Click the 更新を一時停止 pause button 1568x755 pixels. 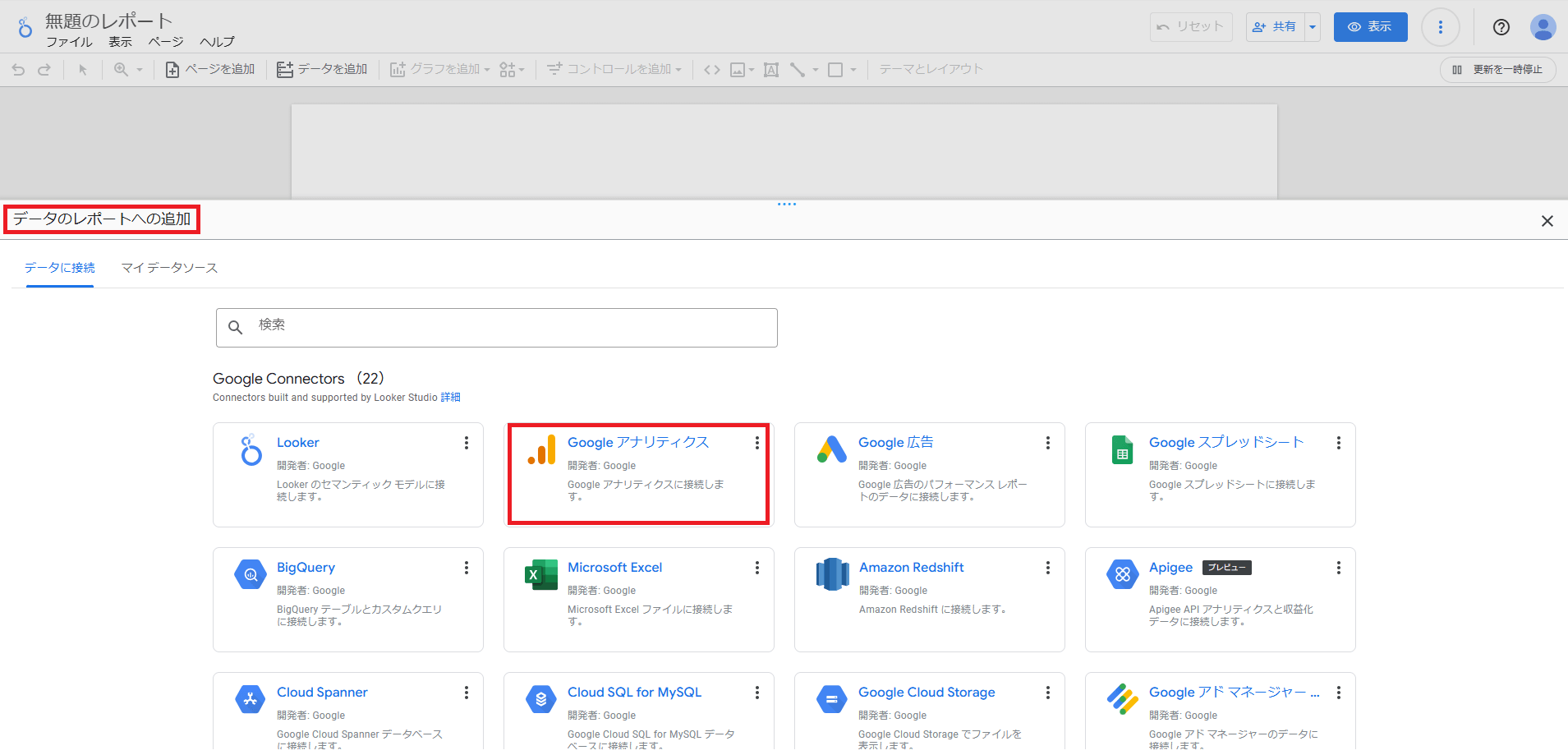[x=1498, y=70]
